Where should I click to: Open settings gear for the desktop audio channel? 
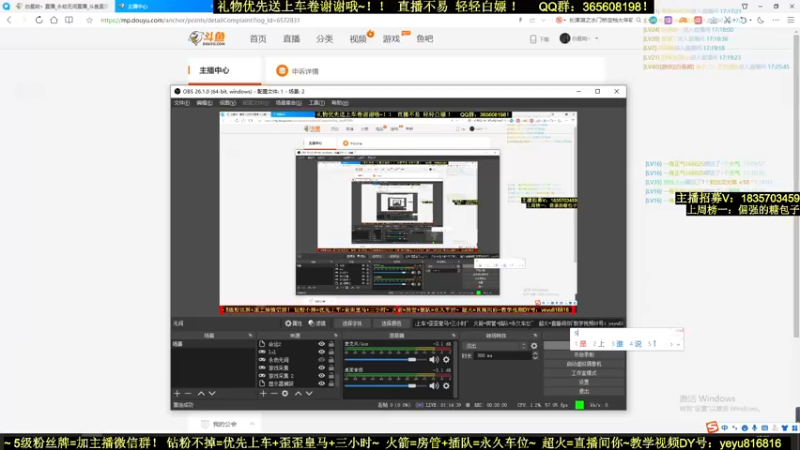point(446,386)
